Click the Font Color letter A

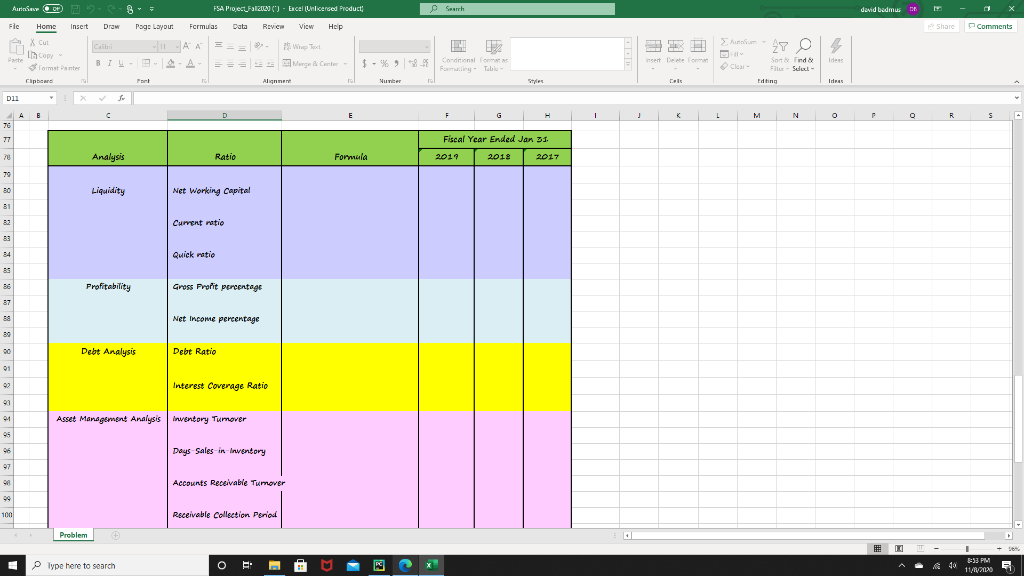[190, 63]
